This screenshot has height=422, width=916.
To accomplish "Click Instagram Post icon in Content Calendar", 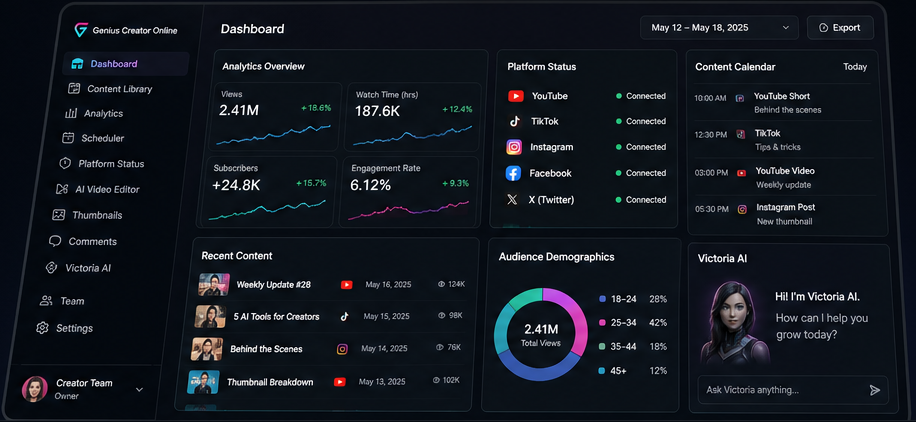I will pyautogui.click(x=742, y=209).
